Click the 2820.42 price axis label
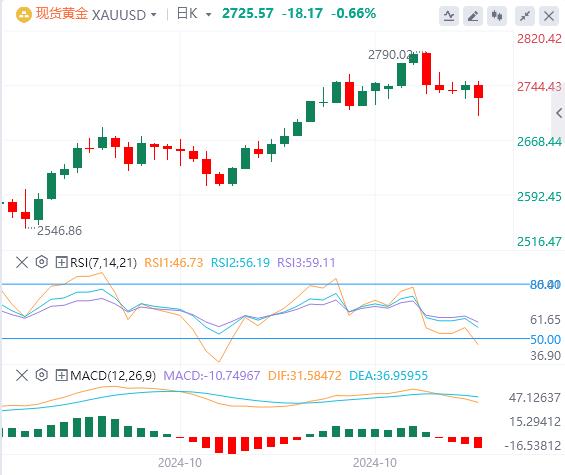 click(x=539, y=39)
